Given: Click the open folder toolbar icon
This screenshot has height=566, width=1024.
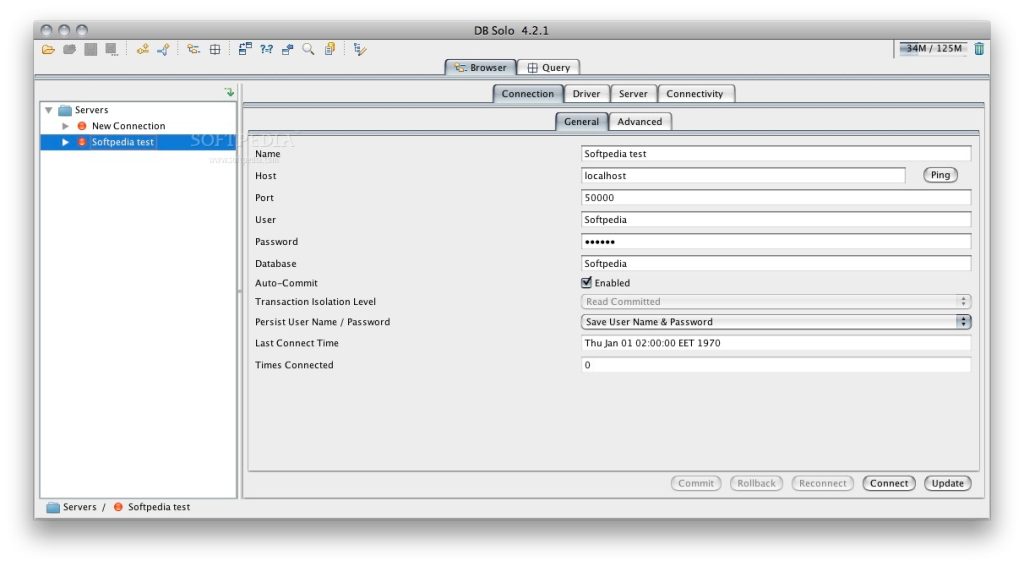Looking at the screenshot, I should tap(48, 49).
